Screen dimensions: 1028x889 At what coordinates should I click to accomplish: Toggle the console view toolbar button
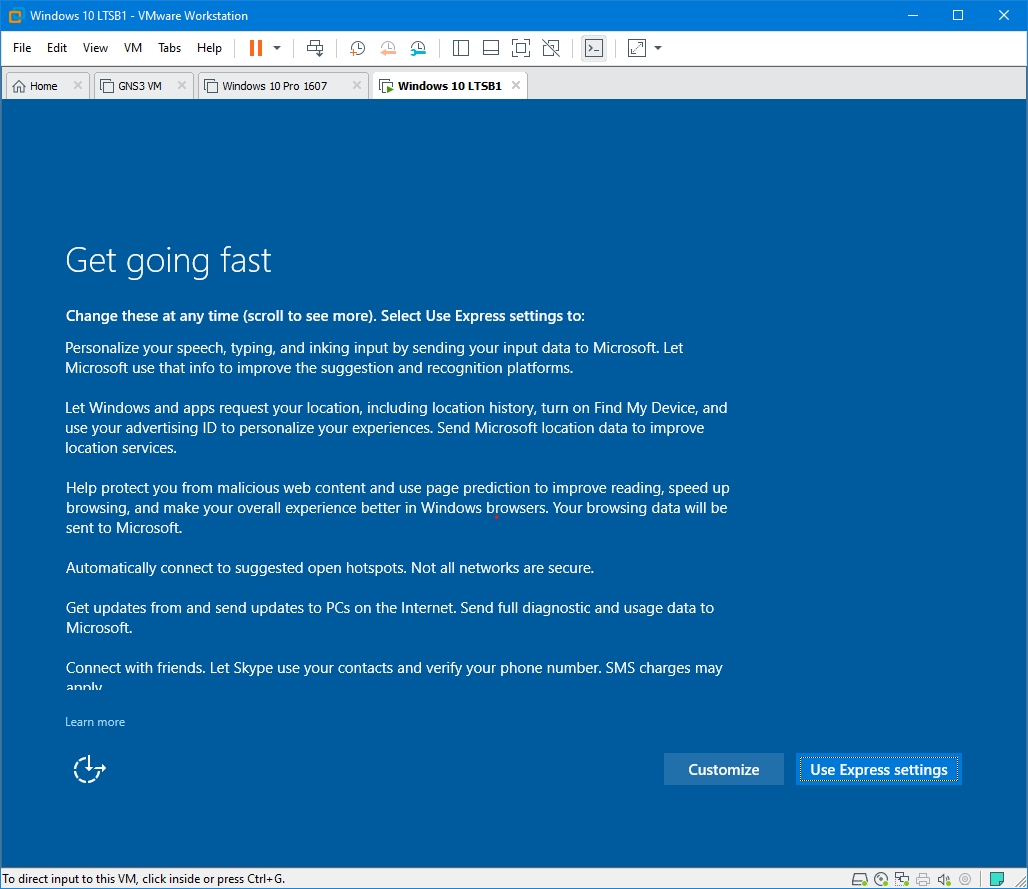[x=594, y=48]
